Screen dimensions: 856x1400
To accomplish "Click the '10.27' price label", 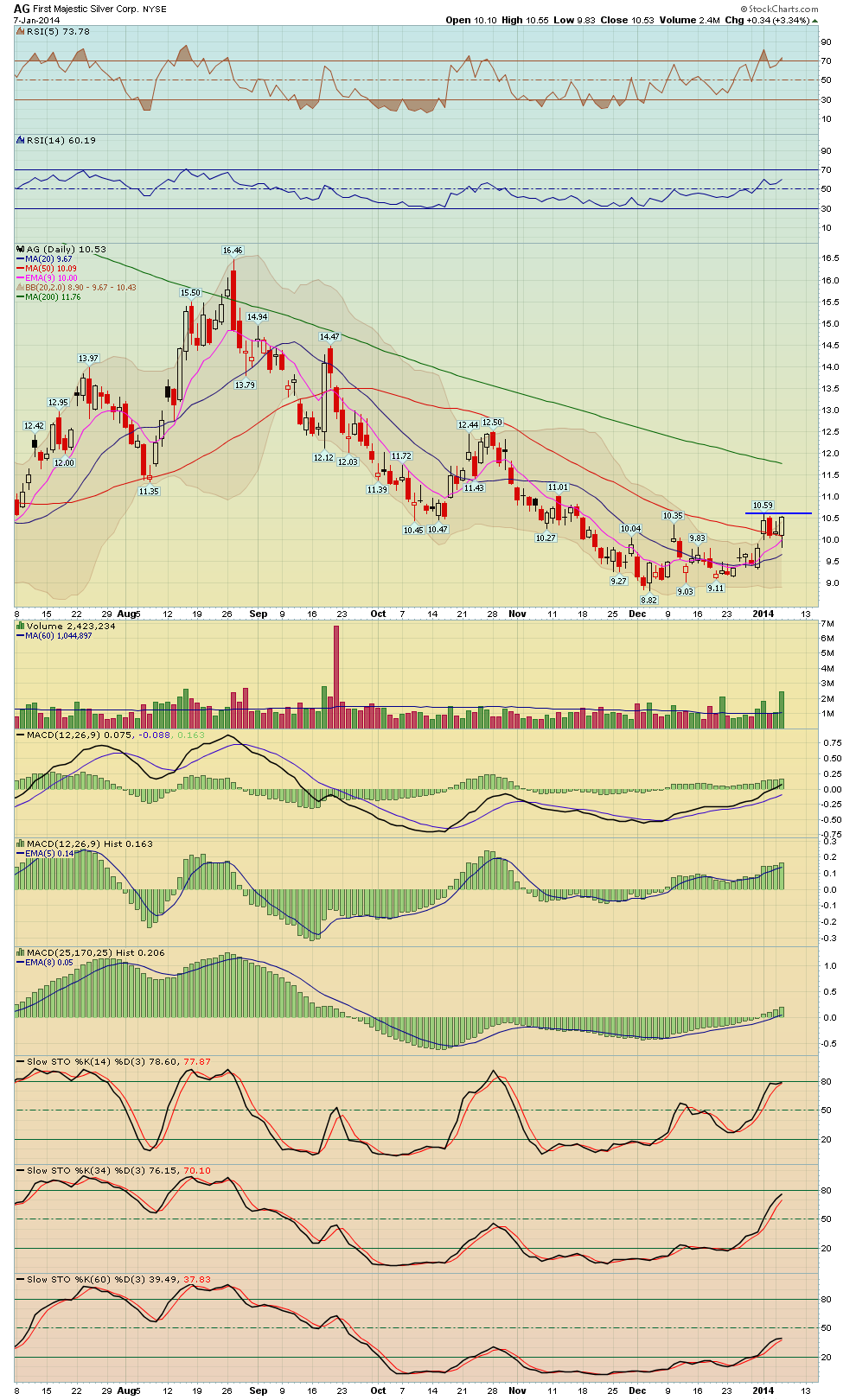I will (546, 538).
